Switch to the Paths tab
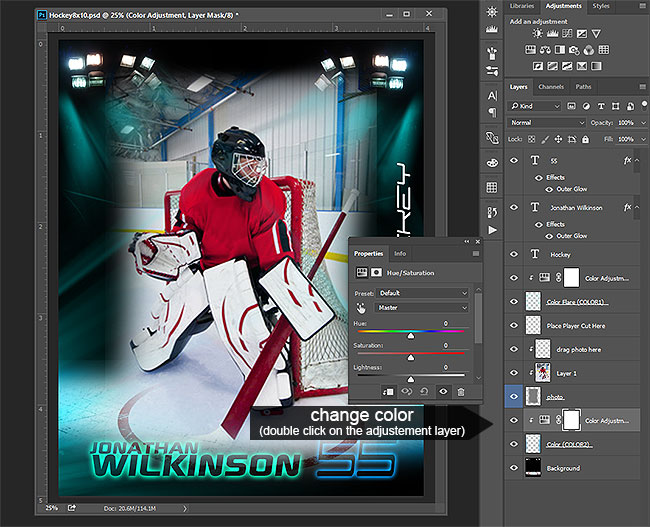This screenshot has width=650, height=527. point(583,87)
